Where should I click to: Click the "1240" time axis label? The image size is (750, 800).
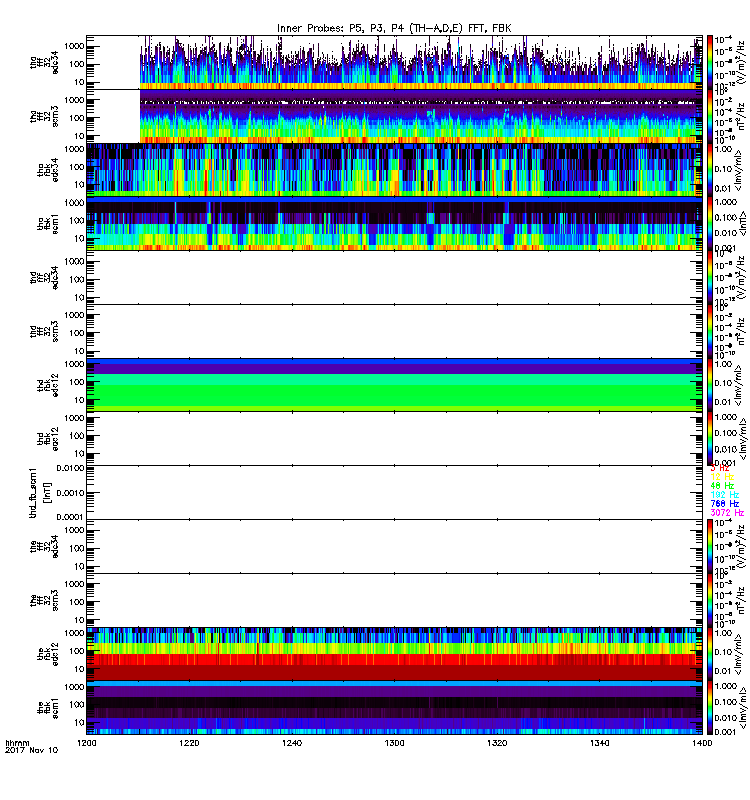(292, 743)
